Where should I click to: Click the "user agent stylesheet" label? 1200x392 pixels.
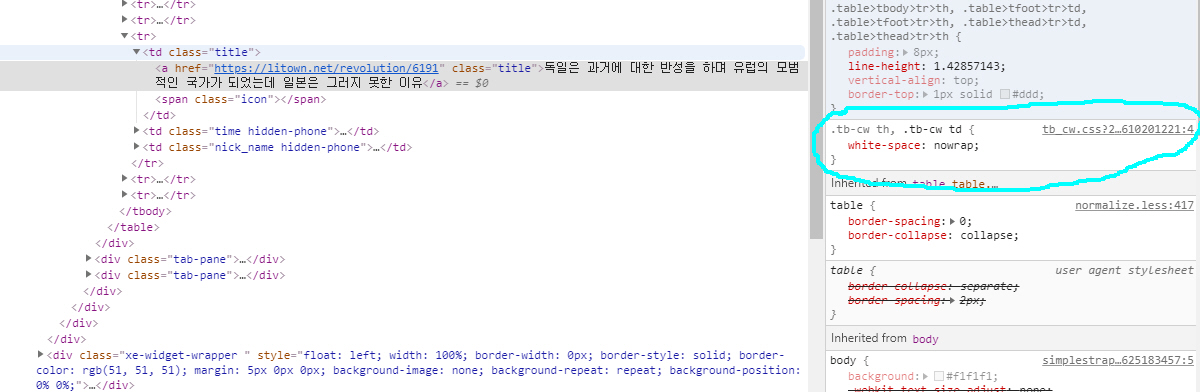point(1125,271)
